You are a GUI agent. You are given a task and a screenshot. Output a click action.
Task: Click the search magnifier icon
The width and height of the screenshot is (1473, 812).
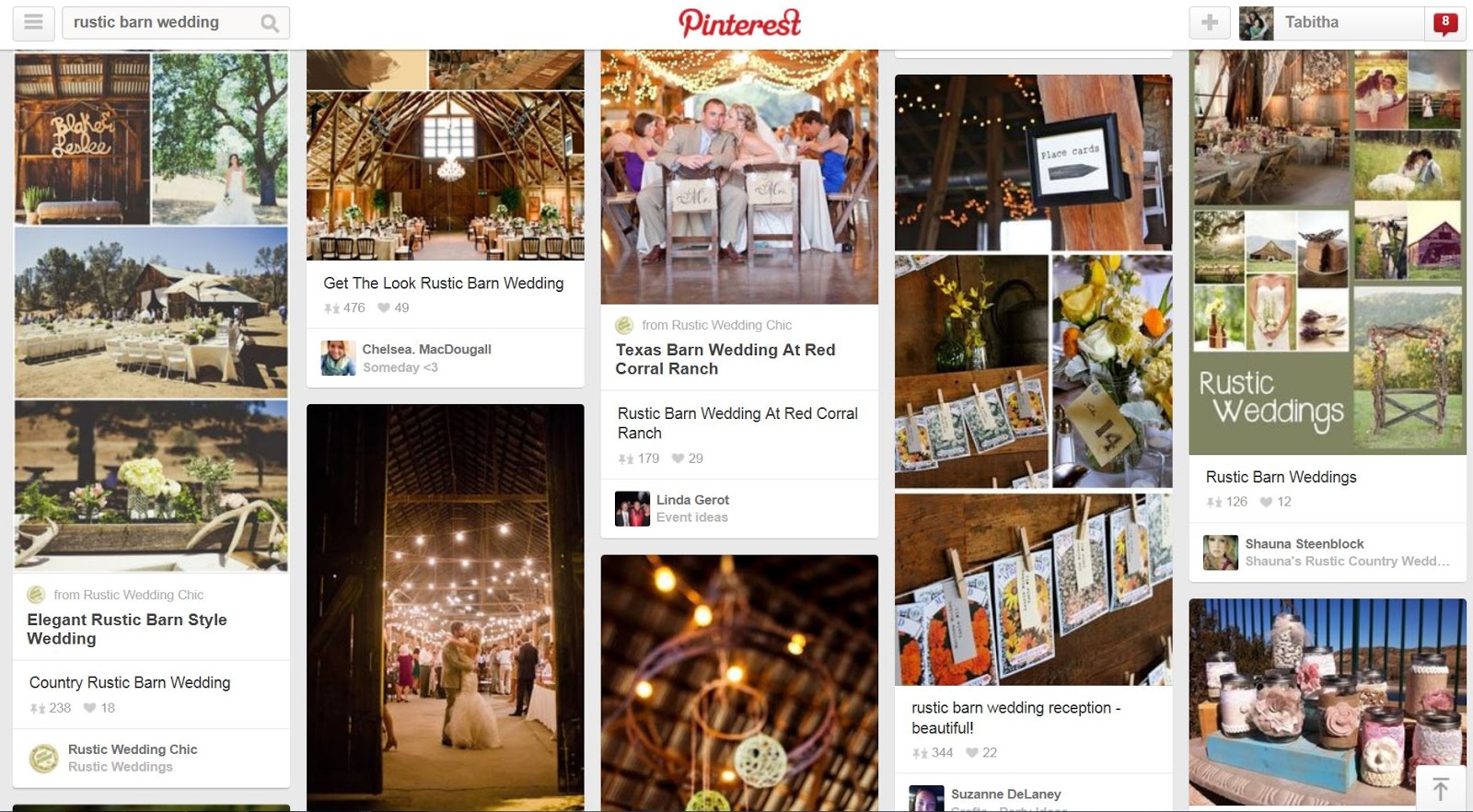pos(269,23)
